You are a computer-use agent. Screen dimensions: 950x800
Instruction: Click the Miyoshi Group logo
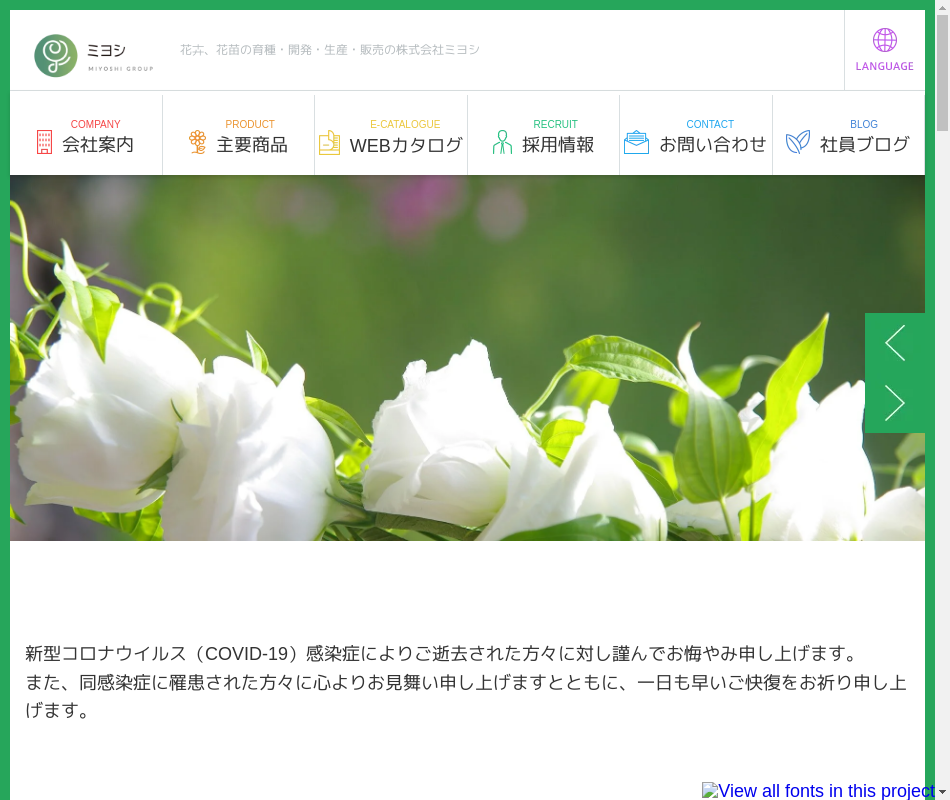pos(93,55)
